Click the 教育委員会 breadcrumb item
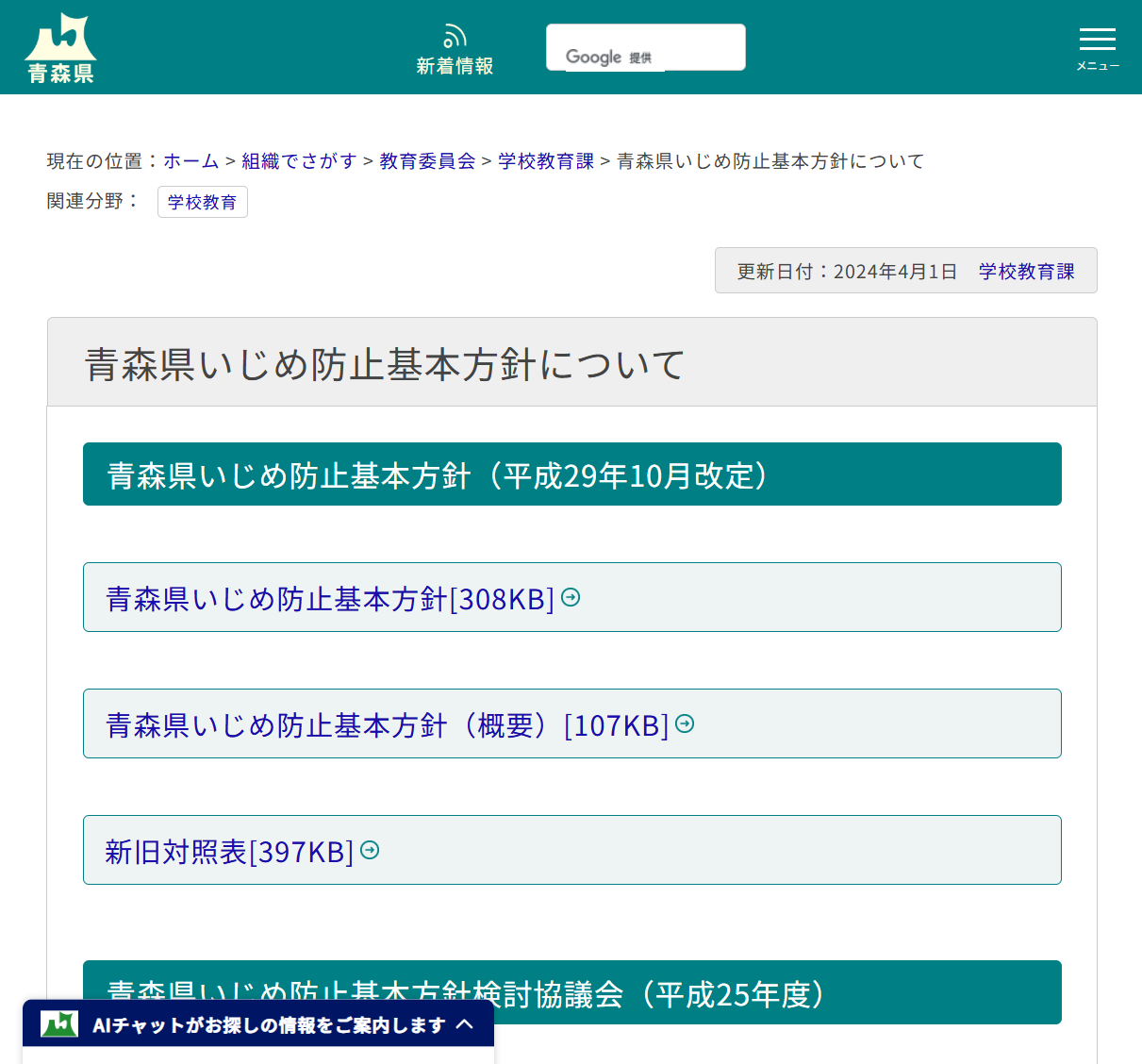Viewport: 1142px width, 1064px height. click(426, 161)
